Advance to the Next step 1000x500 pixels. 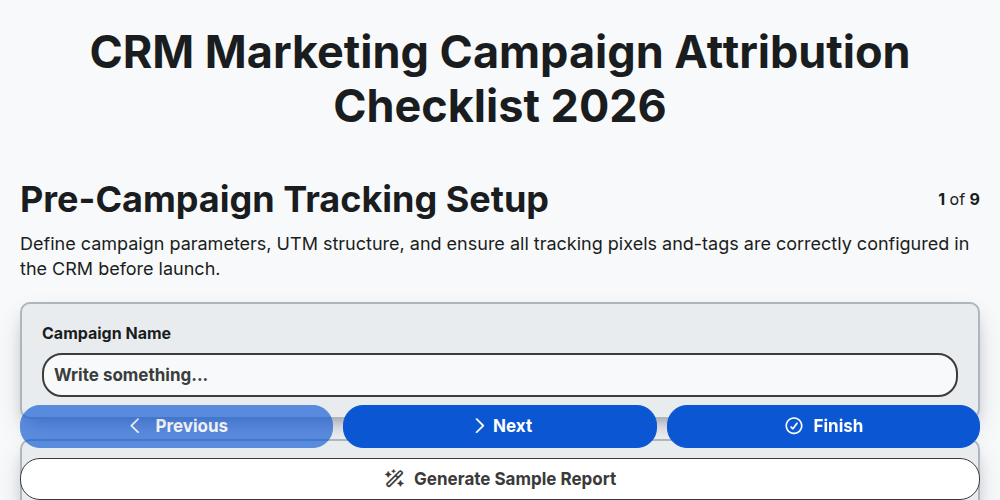(500, 426)
